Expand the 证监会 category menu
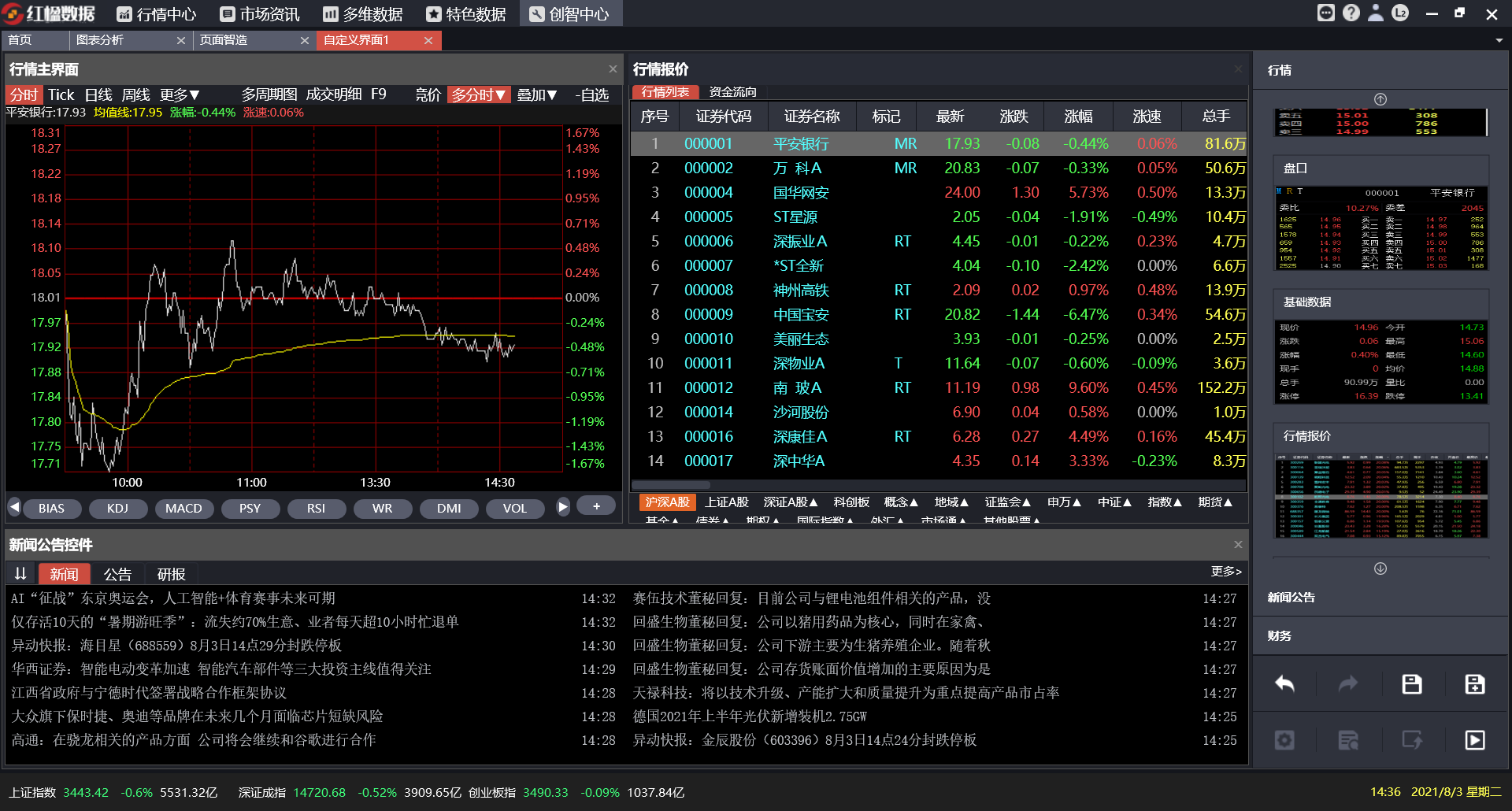 pyautogui.click(x=1008, y=502)
